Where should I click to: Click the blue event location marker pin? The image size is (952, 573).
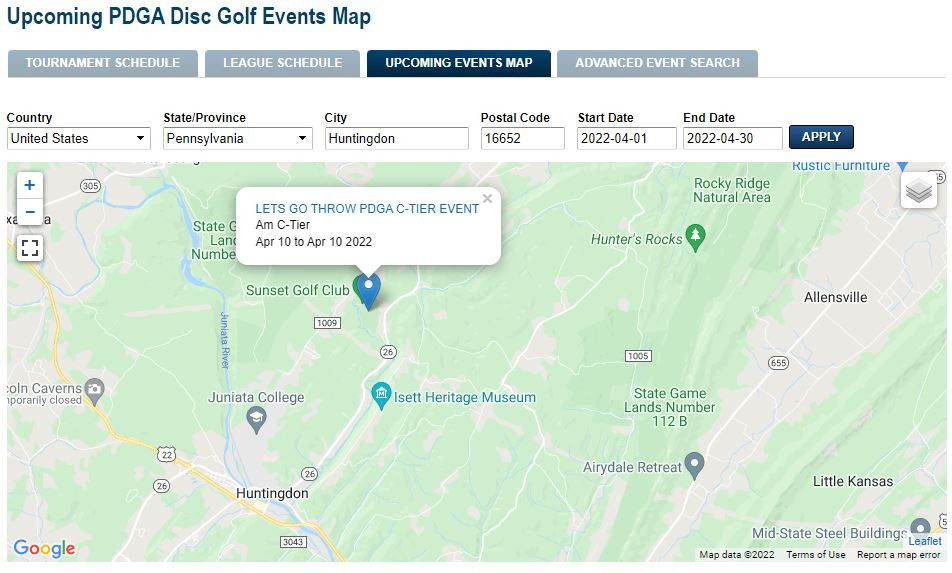pyautogui.click(x=368, y=291)
